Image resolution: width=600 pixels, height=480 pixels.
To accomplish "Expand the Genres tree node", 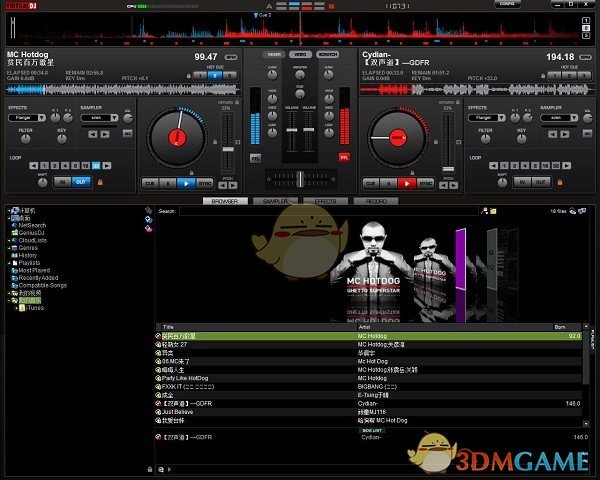I will [x=9, y=248].
